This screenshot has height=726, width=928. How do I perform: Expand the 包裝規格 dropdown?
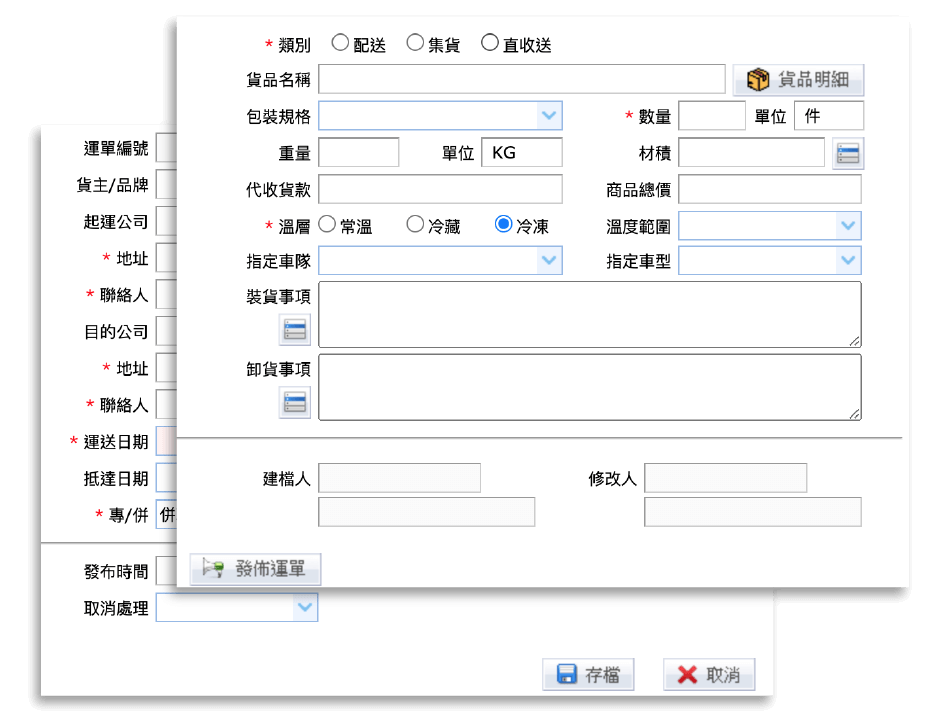pos(549,116)
